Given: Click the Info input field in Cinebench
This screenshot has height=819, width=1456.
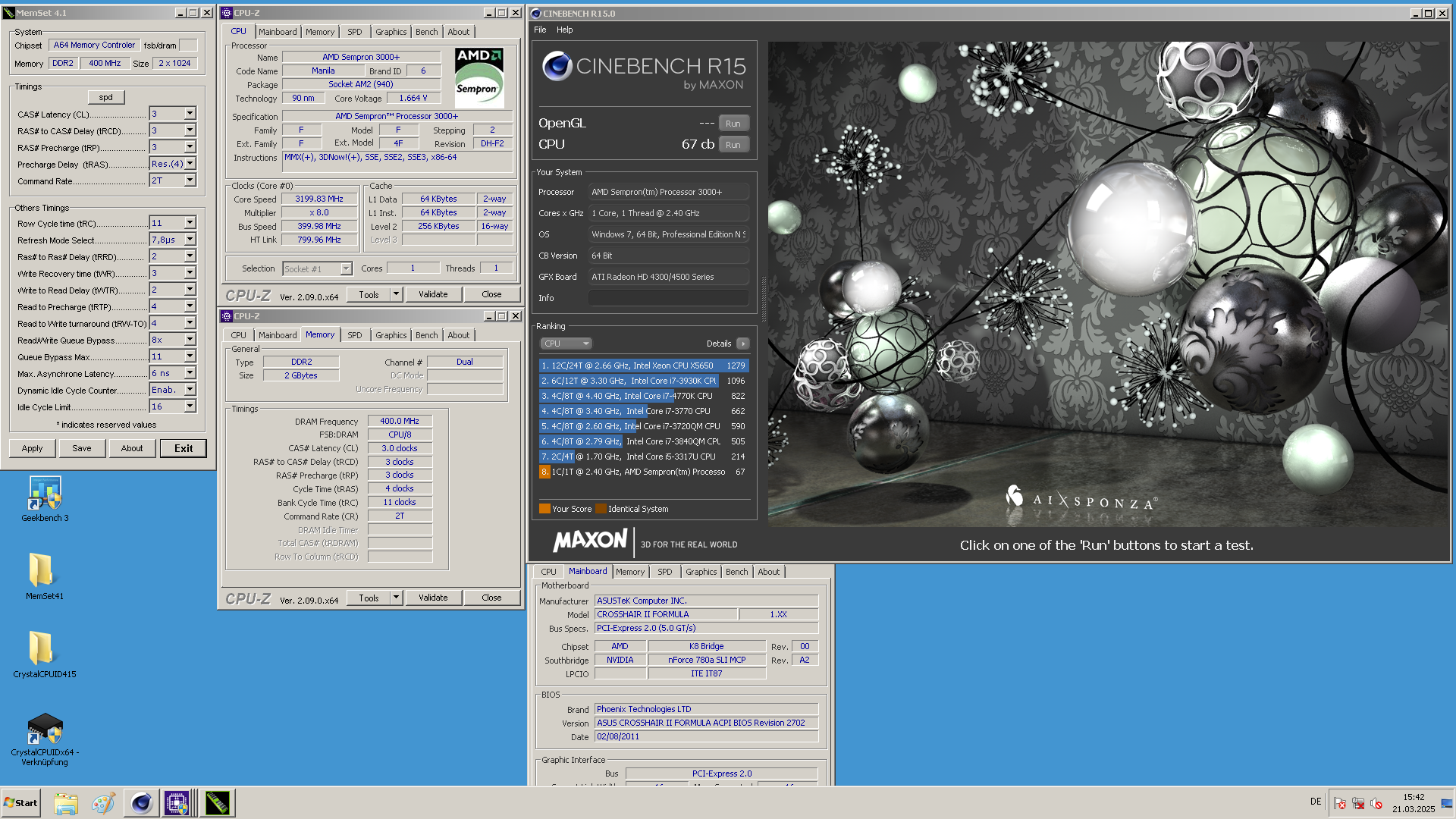Looking at the screenshot, I should (669, 298).
